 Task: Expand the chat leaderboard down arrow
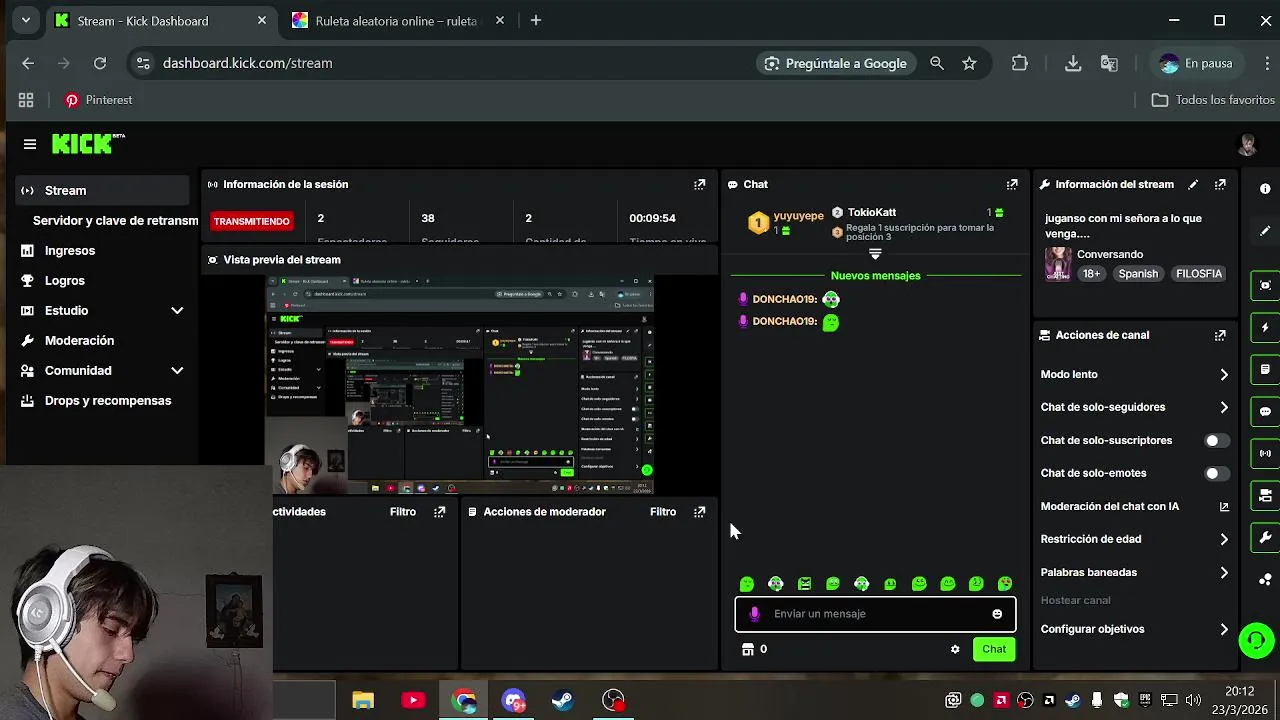pos(875,254)
